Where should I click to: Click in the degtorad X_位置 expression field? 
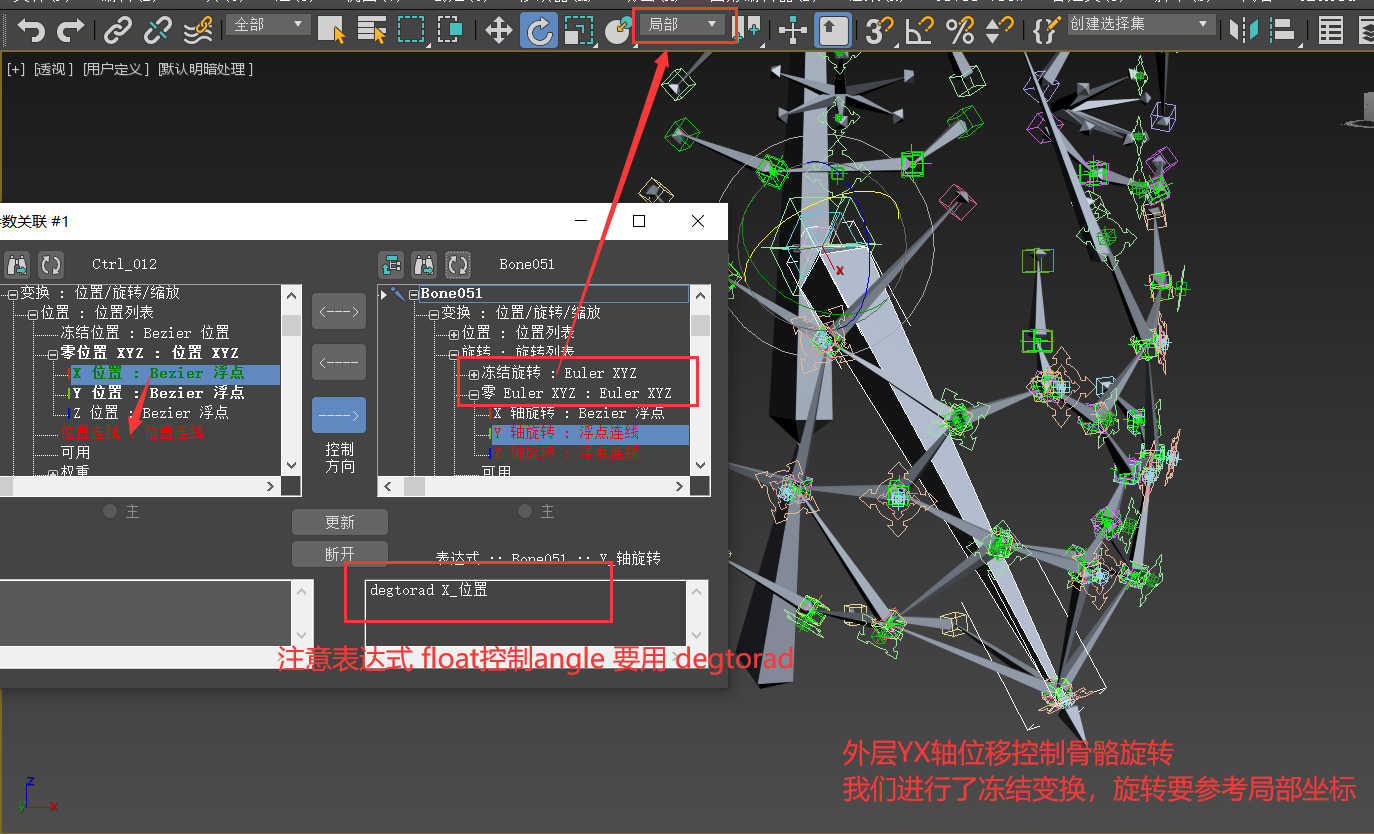point(525,612)
